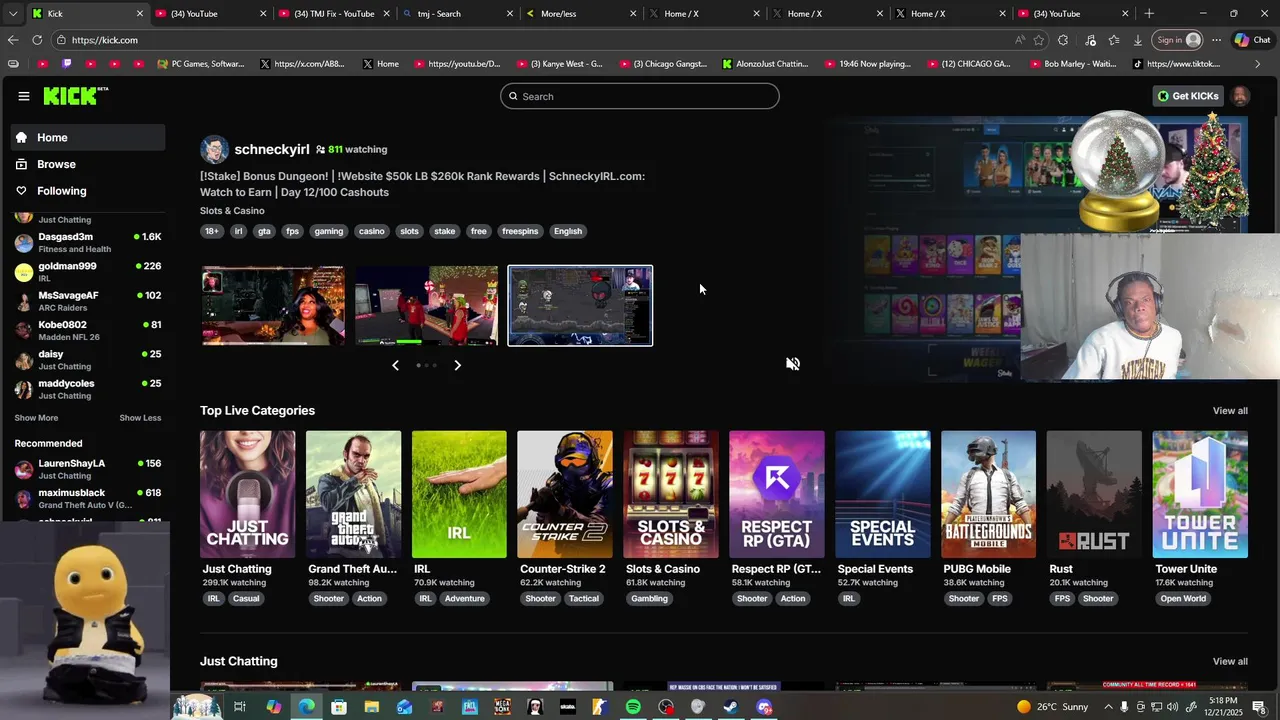
Task: Open a new browser tab
Action: pyautogui.click(x=1149, y=14)
